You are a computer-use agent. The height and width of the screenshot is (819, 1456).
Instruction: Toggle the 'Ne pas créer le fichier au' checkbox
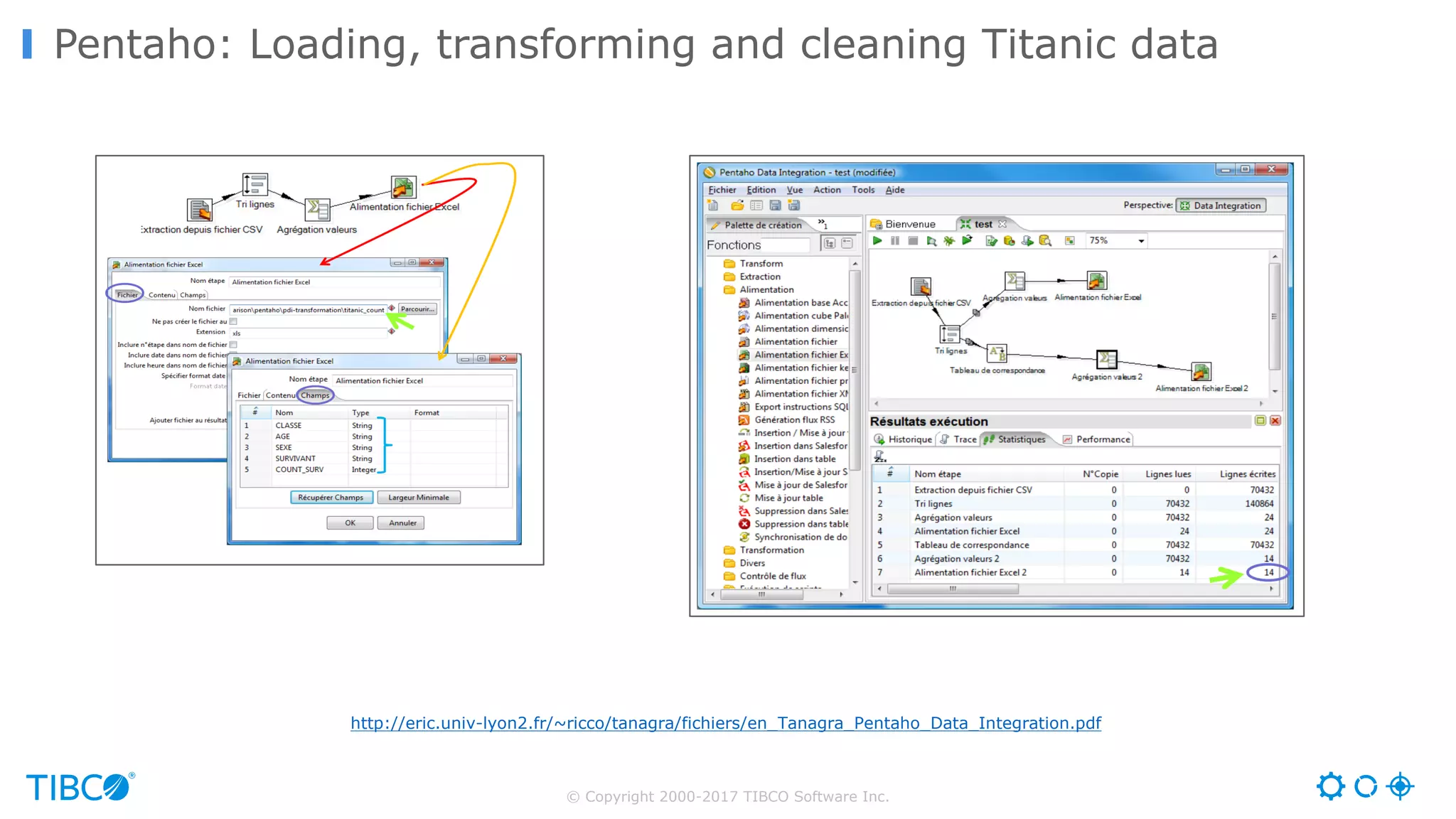[x=233, y=321]
